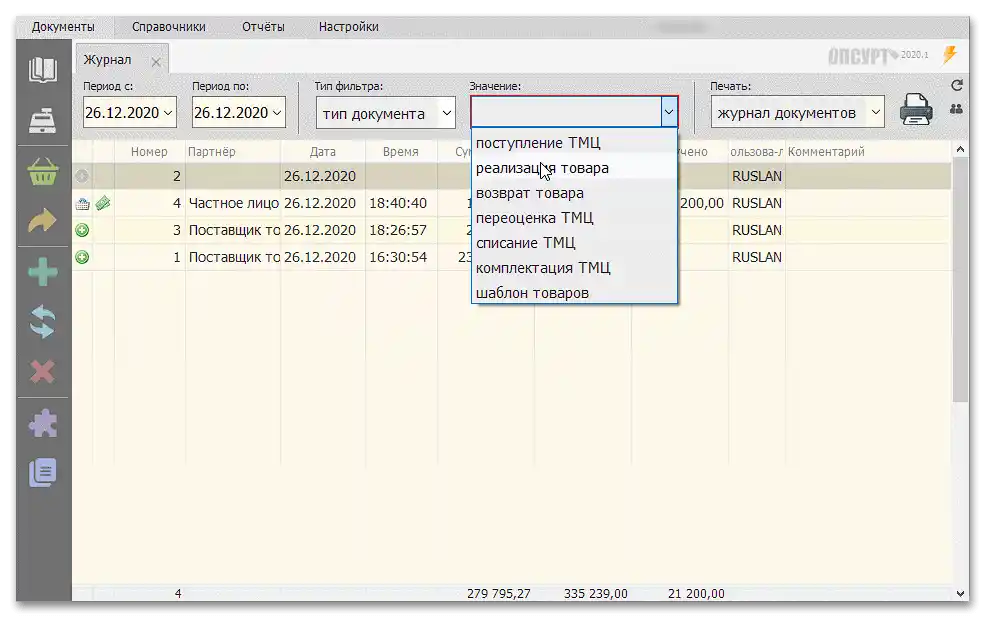Open the Период по date dropdown
The image size is (986, 618).
point(277,113)
